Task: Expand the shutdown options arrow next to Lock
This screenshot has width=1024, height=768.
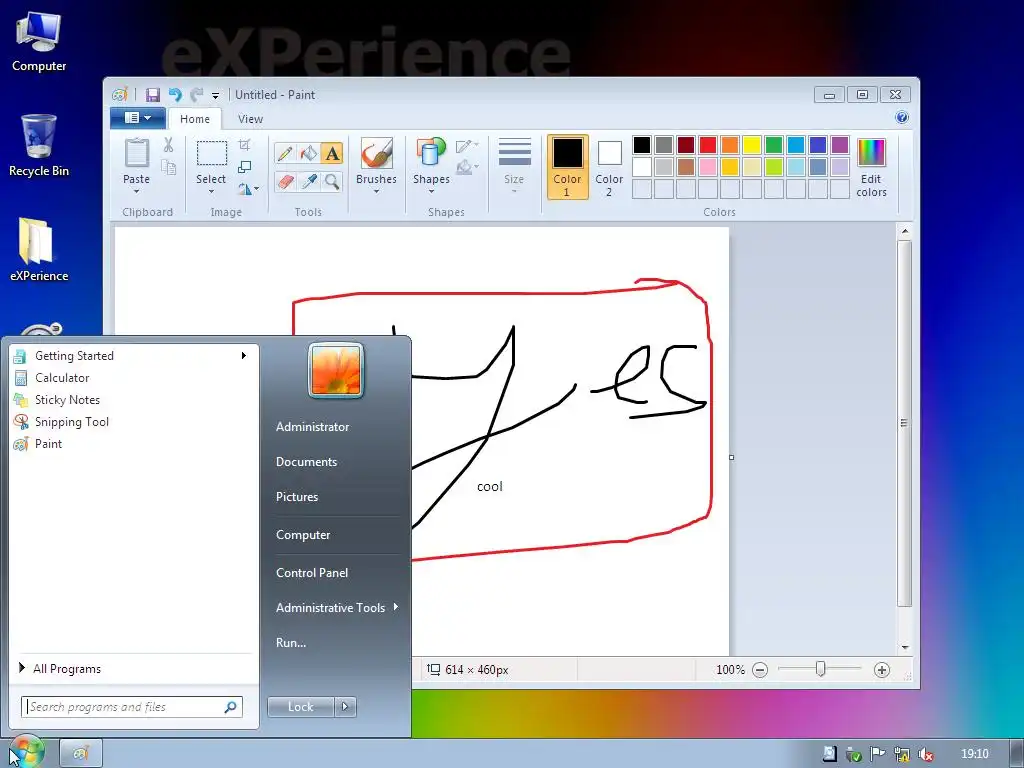Action: (345, 707)
